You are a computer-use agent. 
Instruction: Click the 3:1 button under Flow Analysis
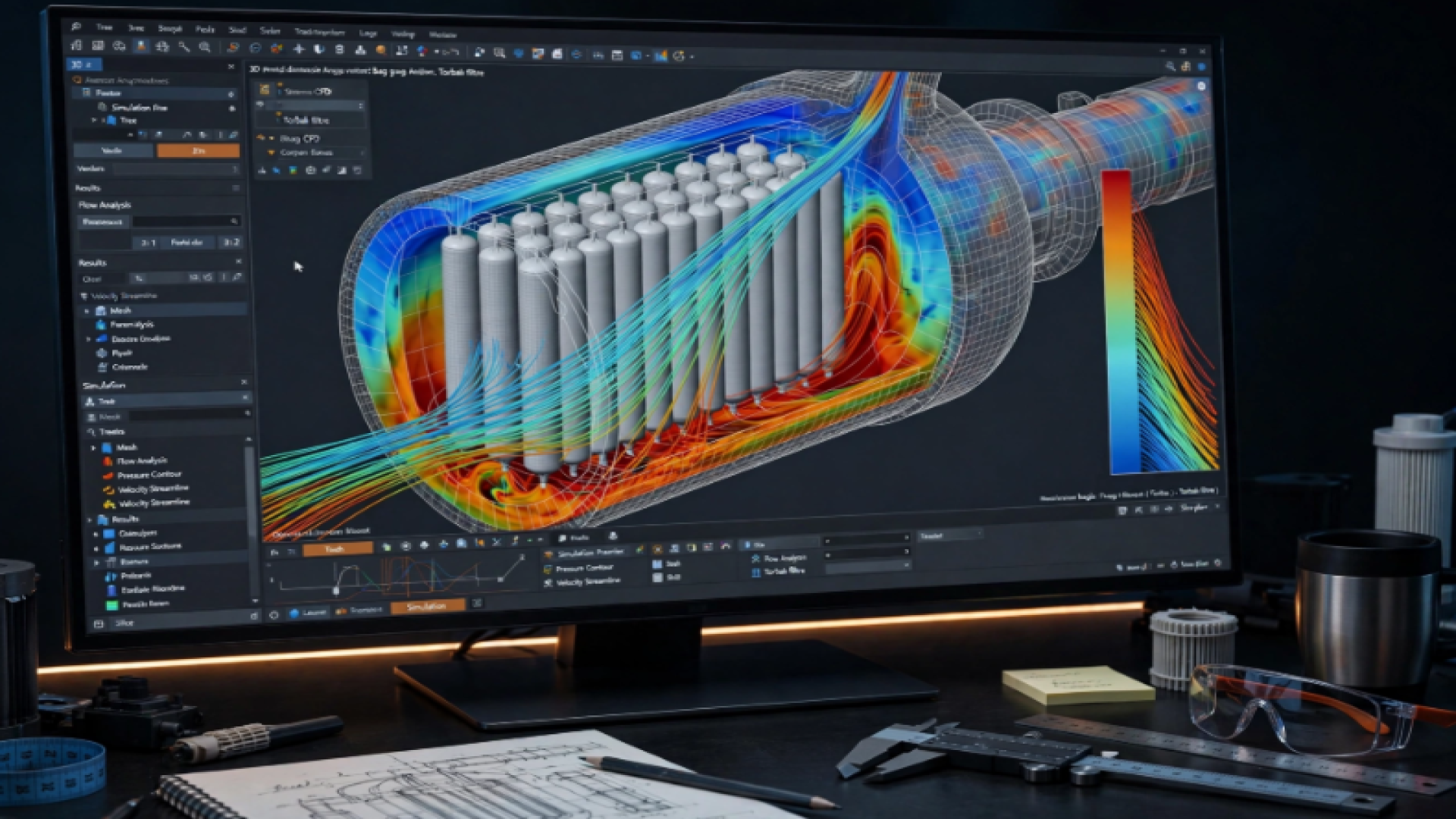coord(148,243)
